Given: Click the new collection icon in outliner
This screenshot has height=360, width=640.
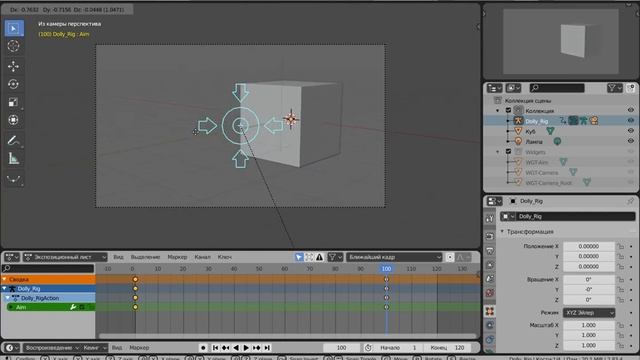Looking at the screenshot, I should (x=631, y=88).
